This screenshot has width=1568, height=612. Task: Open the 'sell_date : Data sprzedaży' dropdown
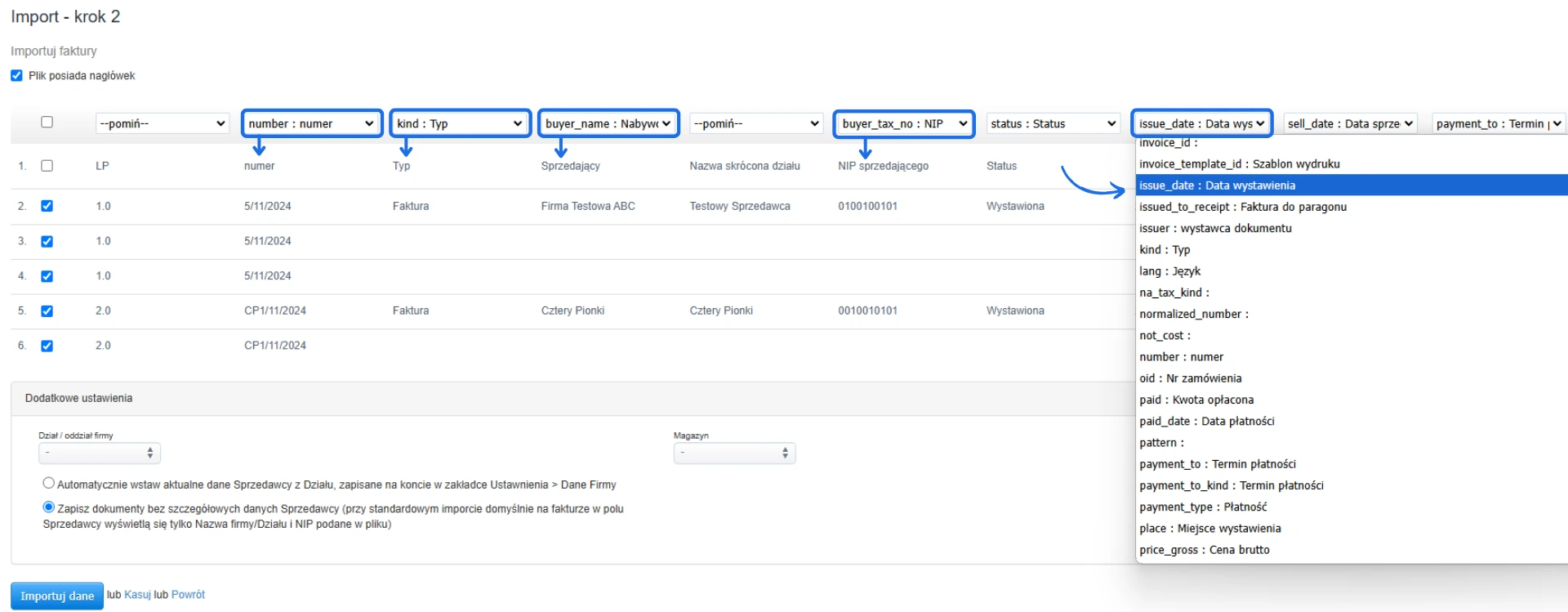[x=1349, y=123]
